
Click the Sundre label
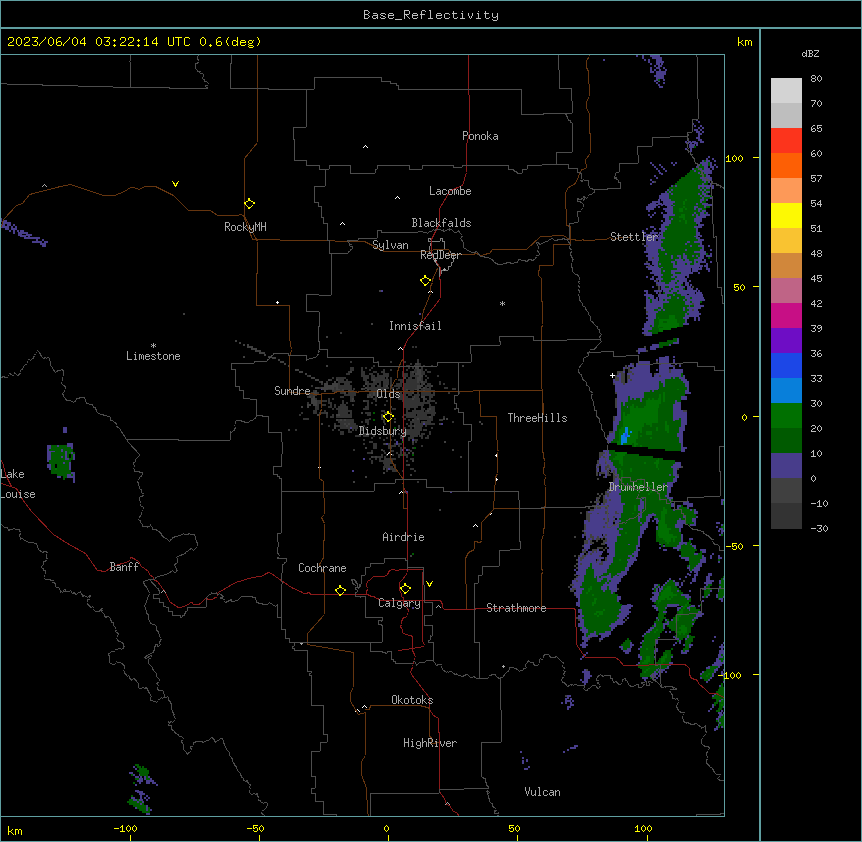pos(292,391)
